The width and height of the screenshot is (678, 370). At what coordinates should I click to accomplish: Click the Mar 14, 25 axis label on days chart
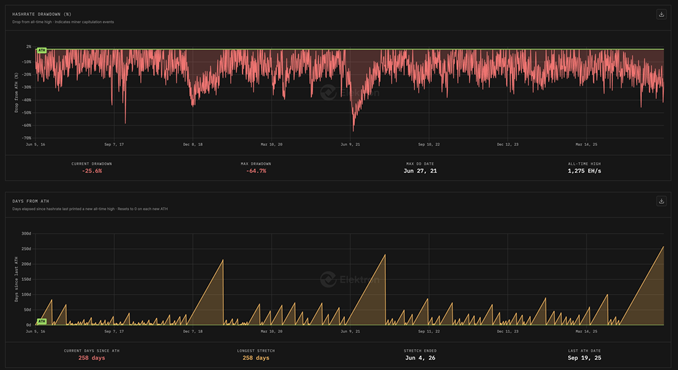tap(586, 332)
